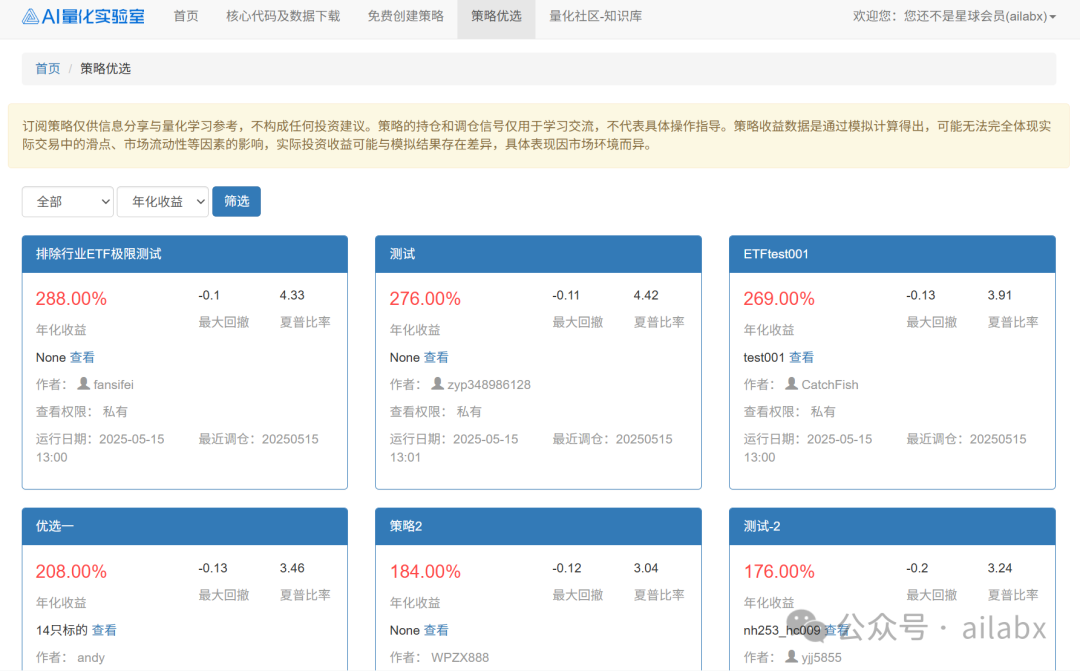Image resolution: width=1080 pixels, height=671 pixels.
Task: Click the 14只标的 strategy description
Action: click(62, 630)
